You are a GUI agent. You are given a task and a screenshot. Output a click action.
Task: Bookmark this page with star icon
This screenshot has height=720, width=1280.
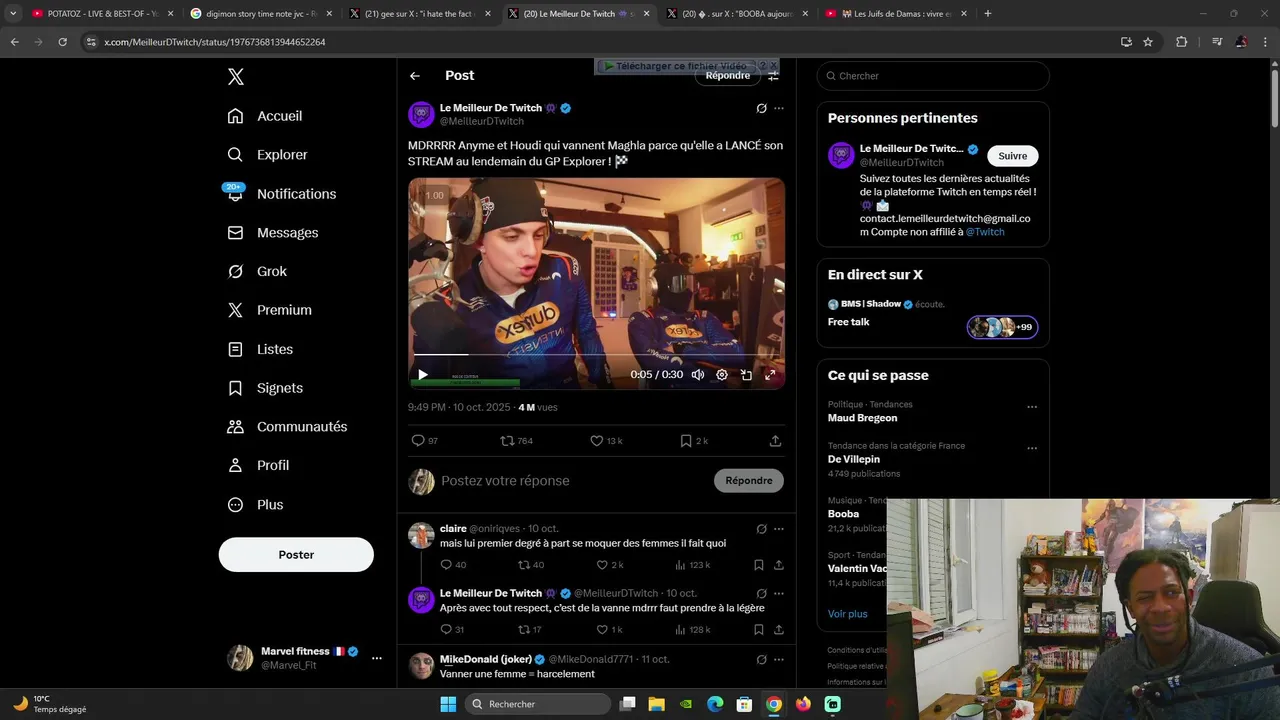tap(1148, 42)
